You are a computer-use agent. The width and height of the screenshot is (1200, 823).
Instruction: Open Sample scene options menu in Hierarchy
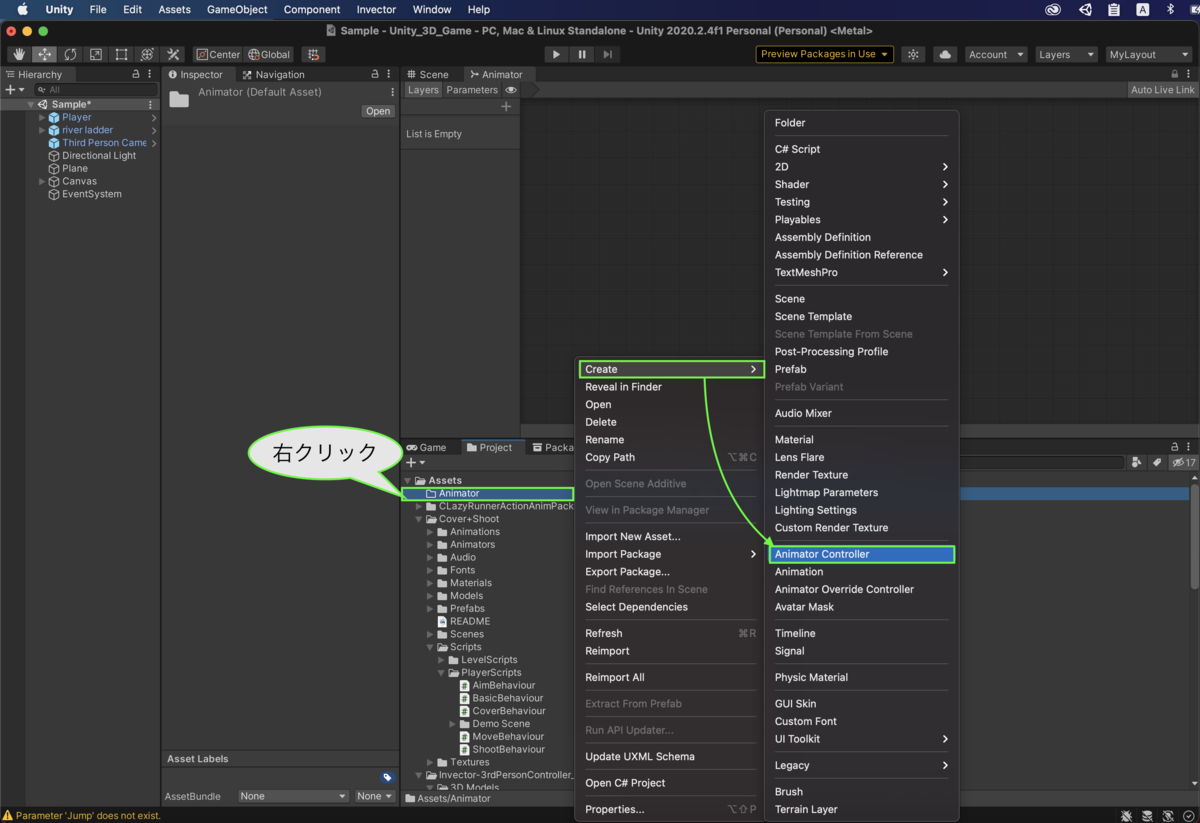pyautogui.click(x=151, y=104)
